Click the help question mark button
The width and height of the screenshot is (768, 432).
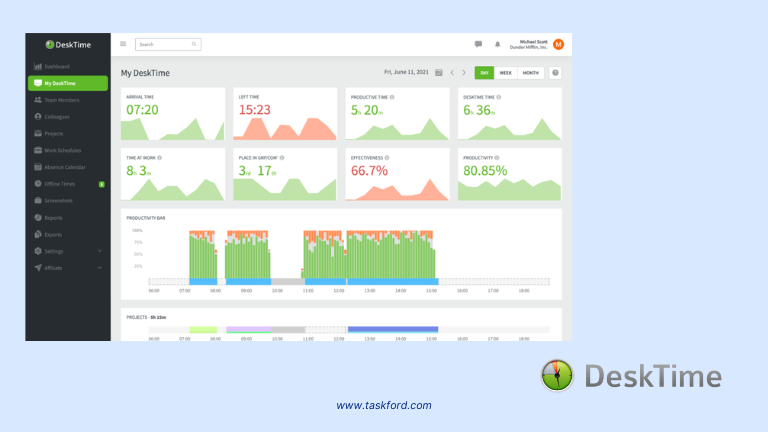click(x=555, y=73)
